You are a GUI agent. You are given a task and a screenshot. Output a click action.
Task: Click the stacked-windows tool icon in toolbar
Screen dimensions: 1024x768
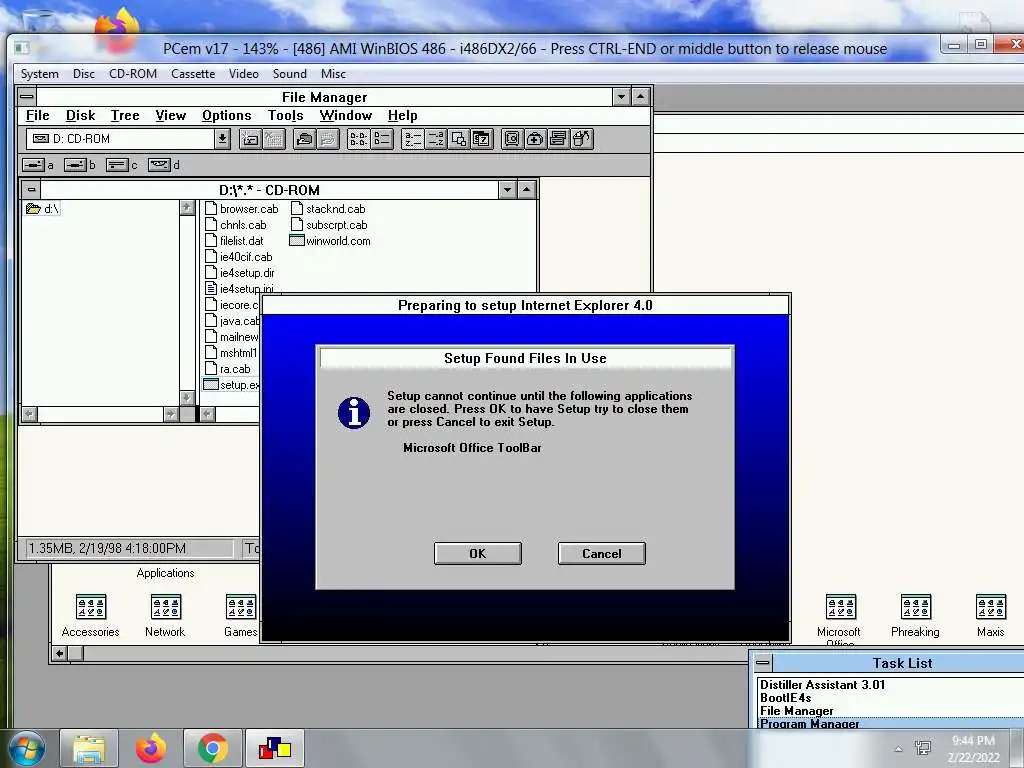point(558,139)
